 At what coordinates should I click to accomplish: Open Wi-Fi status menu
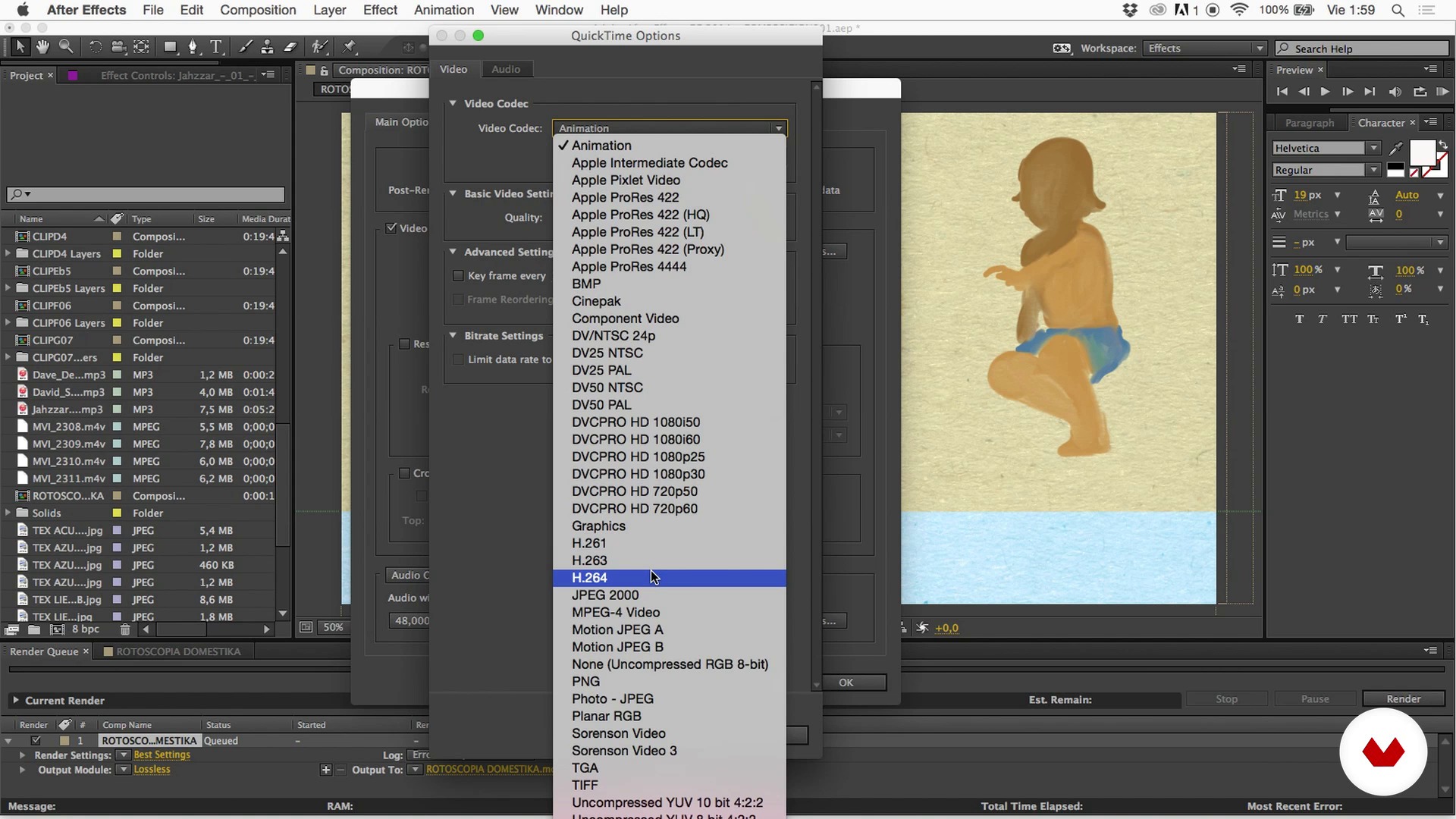[1240, 10]
